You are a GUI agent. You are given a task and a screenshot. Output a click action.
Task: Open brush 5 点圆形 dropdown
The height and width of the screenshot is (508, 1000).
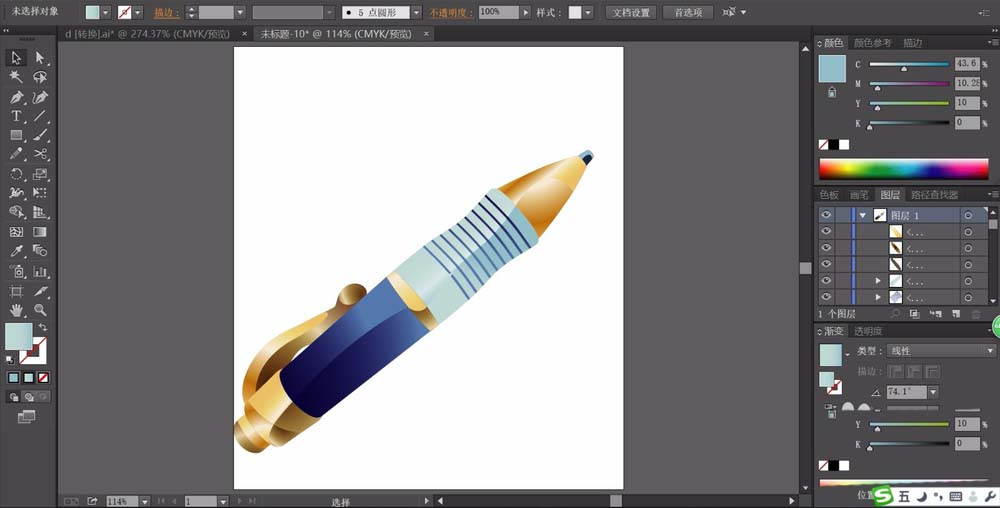point(416,12)
